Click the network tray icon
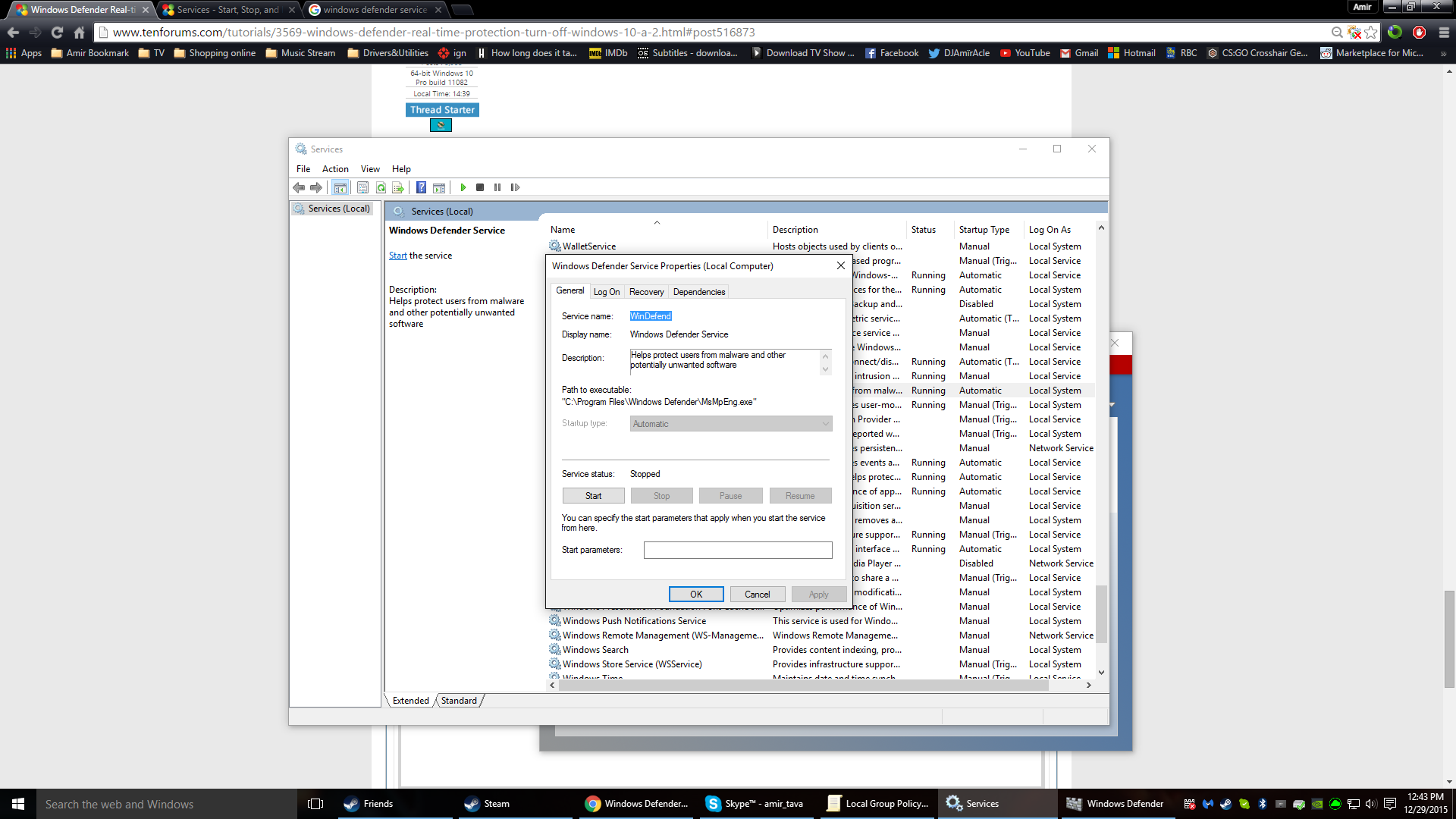Viewport: 1456px width, 819px height. (x=1354, y=804)
